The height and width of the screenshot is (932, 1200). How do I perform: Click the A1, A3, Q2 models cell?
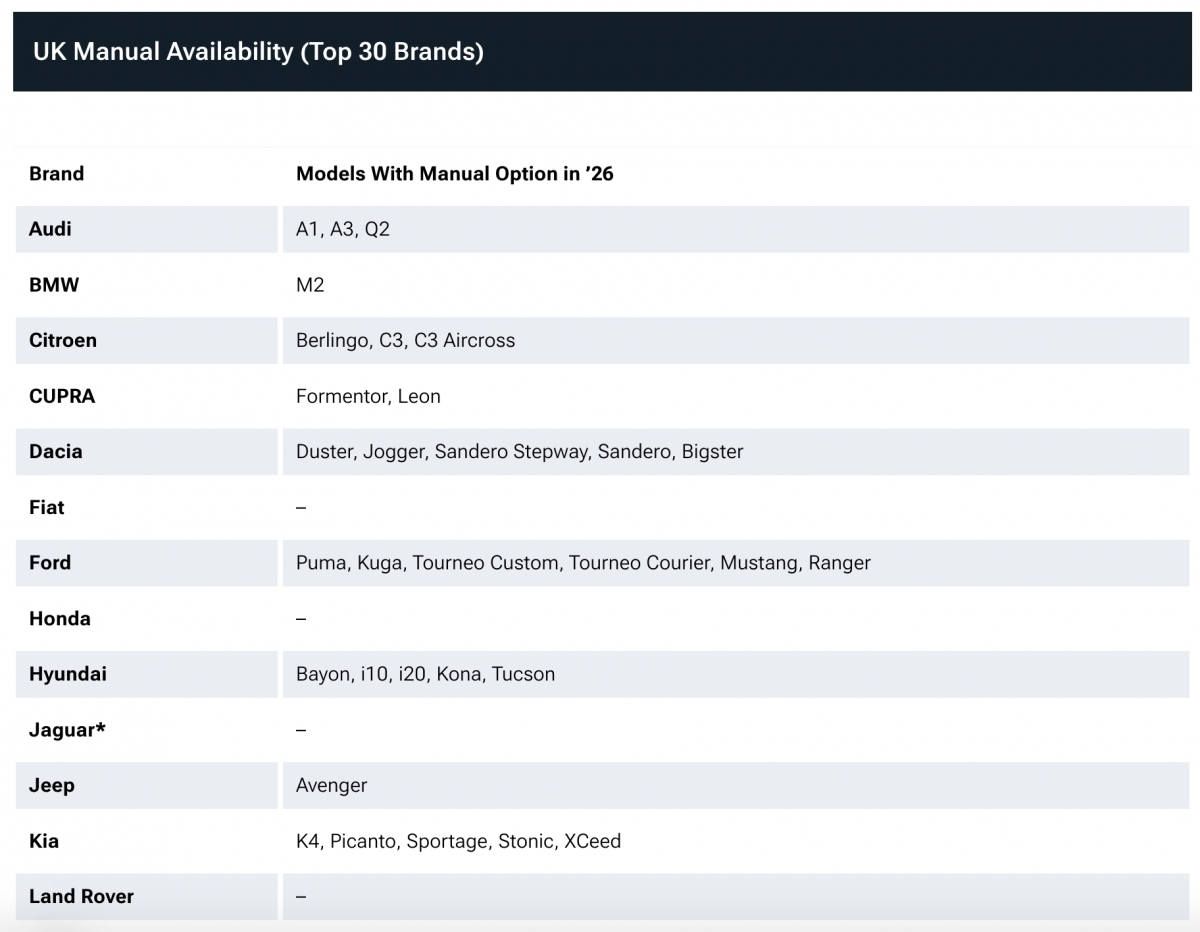click(343, 229)
